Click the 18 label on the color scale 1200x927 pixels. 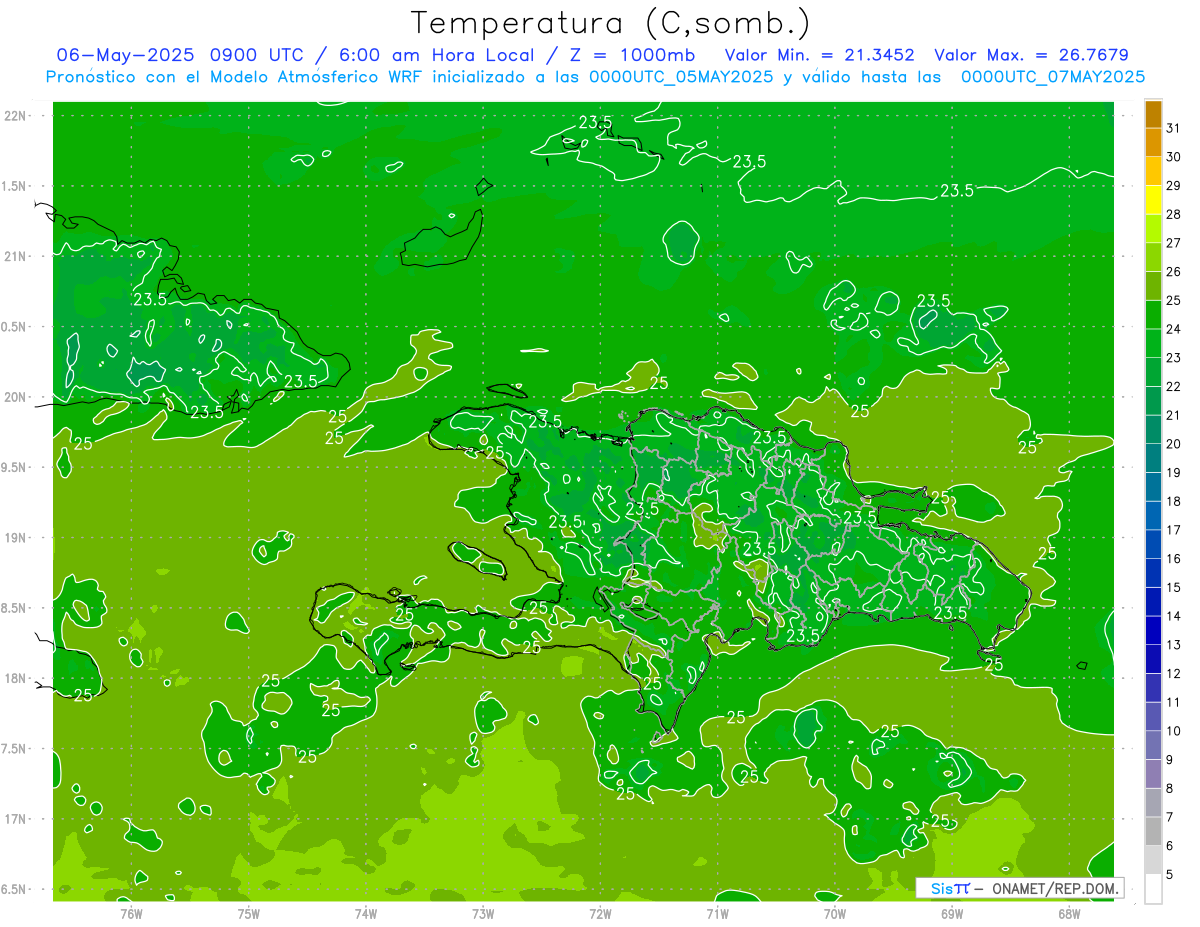(1174, 501)
